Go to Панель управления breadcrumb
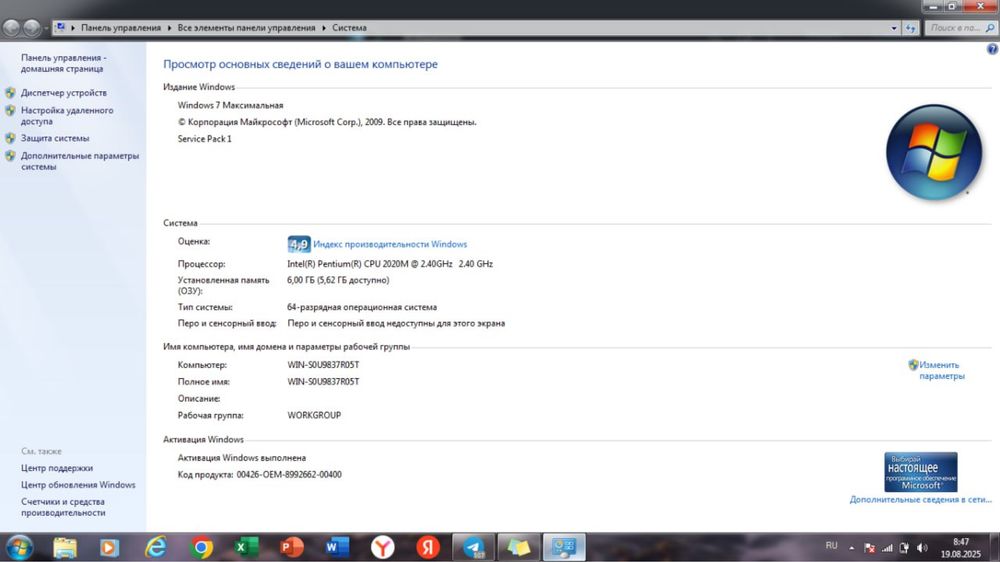 (121, 28)
